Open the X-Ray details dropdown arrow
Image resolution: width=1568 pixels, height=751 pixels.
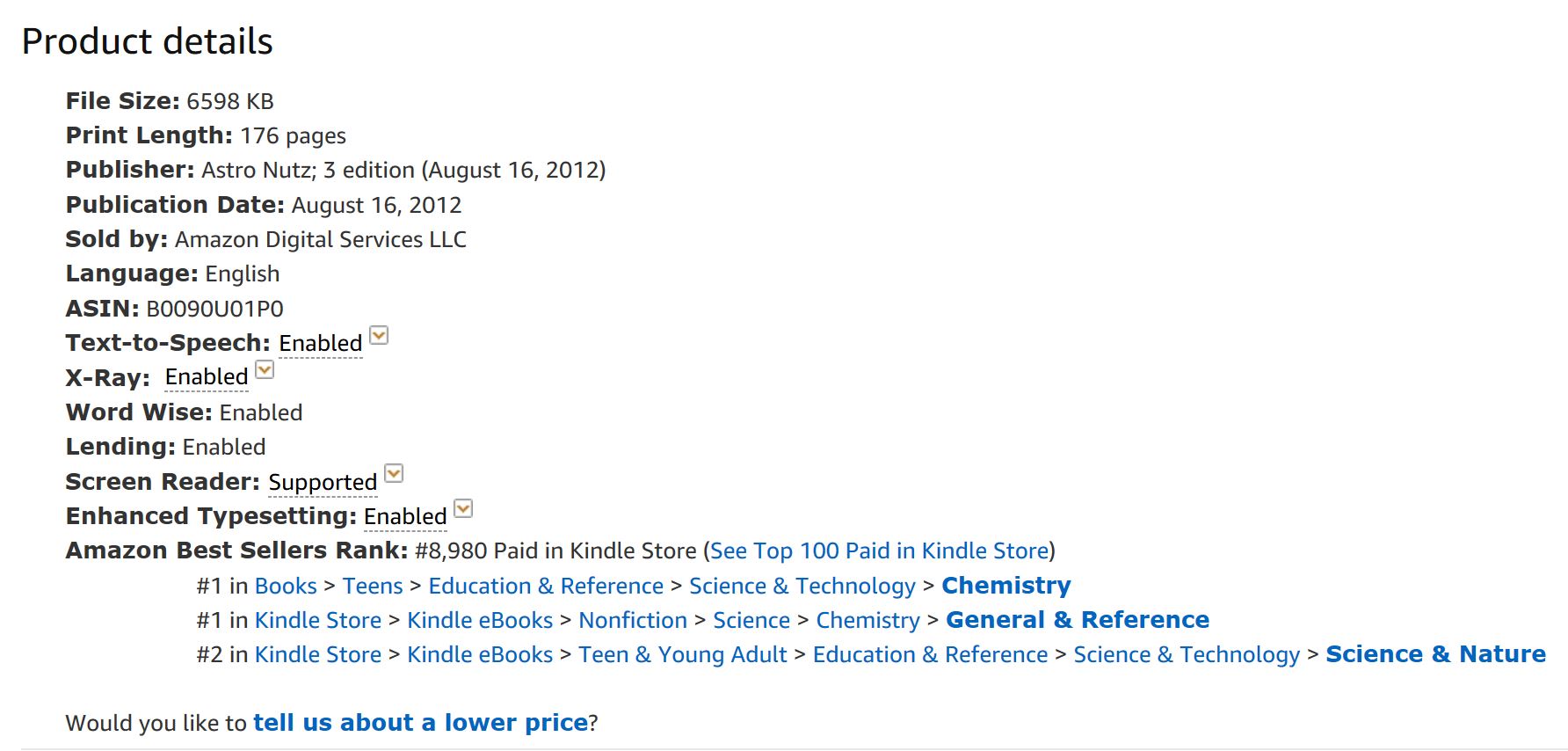coord(265,370)
